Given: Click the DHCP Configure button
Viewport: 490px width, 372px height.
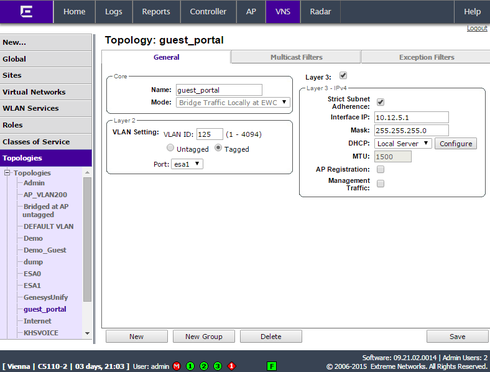Looking at the screenshot, I should coord(456,144).
